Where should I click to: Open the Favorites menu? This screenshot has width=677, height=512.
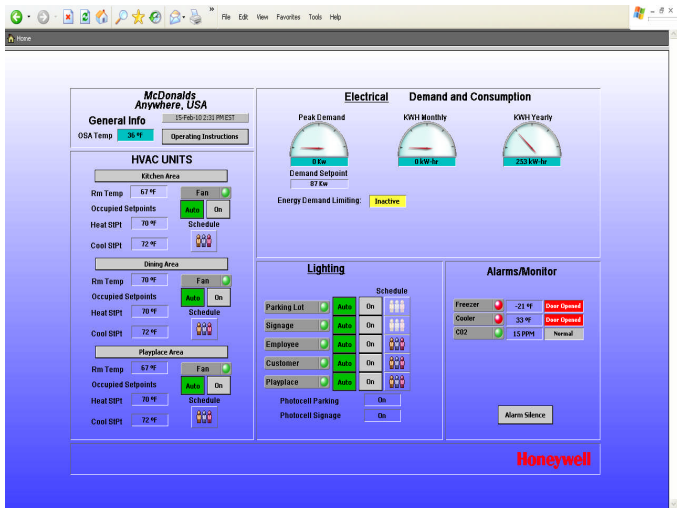click(288, 17)
